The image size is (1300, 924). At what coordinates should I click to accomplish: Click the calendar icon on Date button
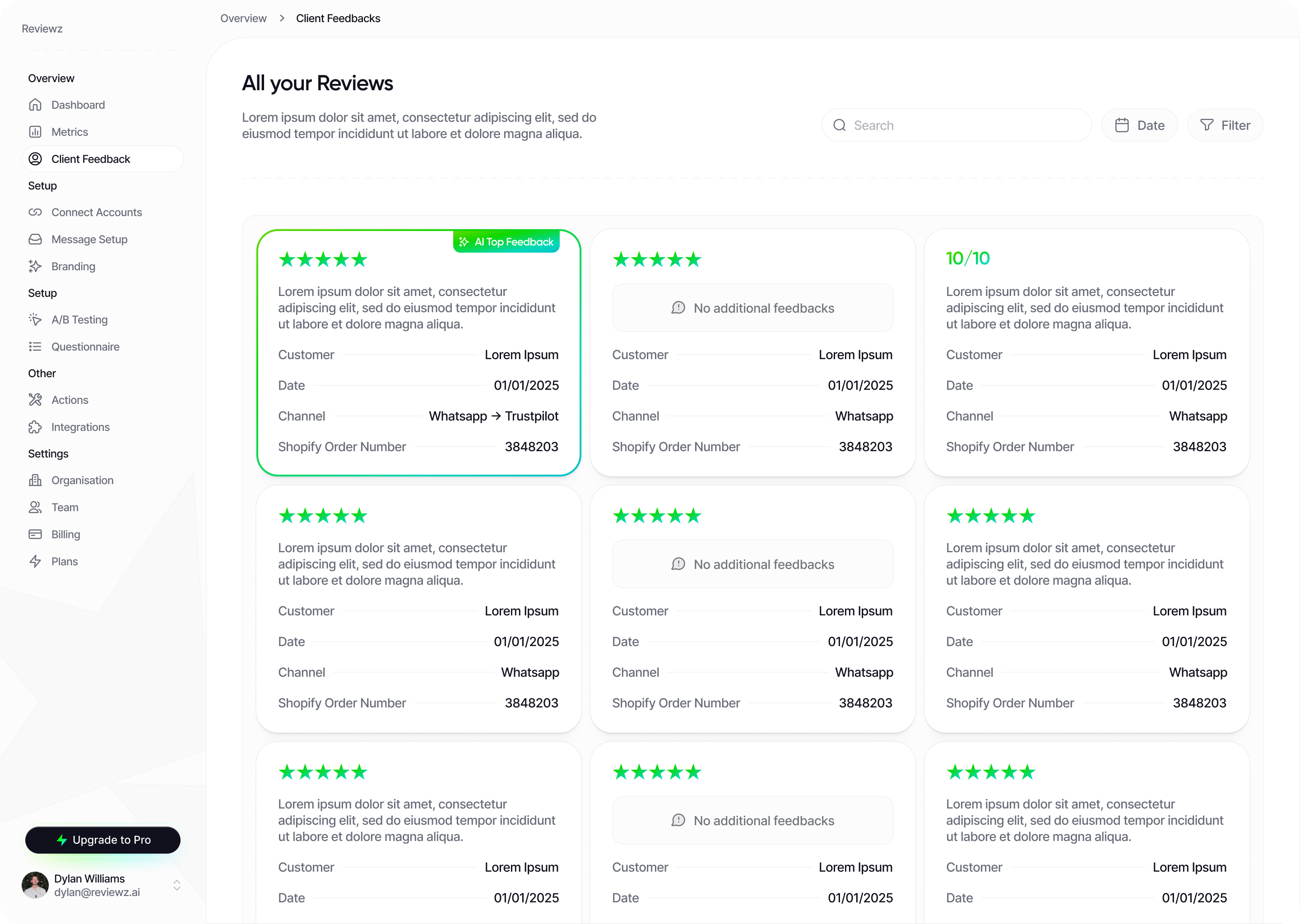coord(1122,125)
